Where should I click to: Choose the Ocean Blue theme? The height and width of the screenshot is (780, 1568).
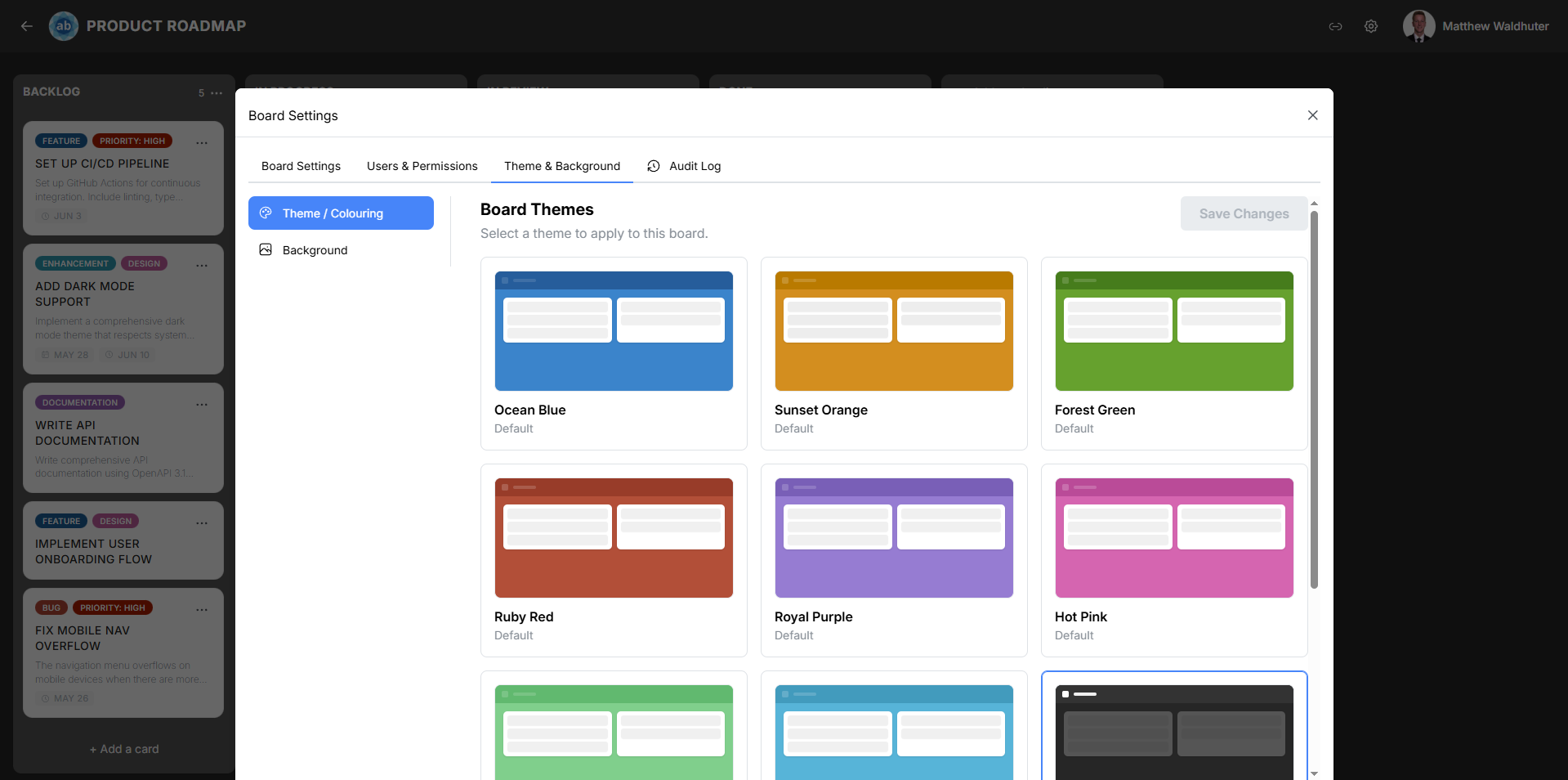click(614, 353)
